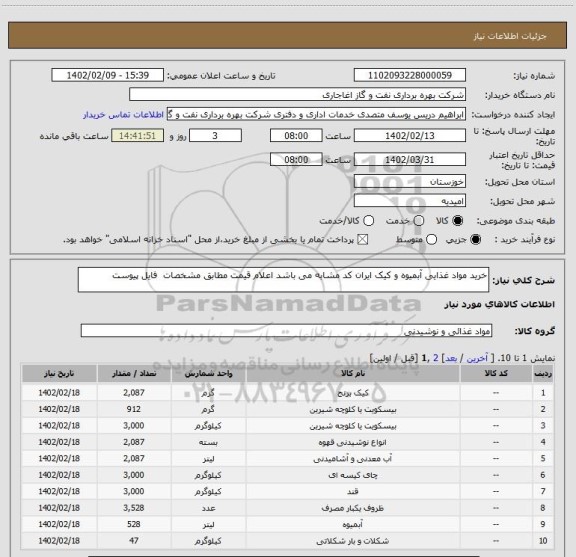The image size is (576, 557).
Task: Choose the جزیی purchase process option
Action: 475,240
